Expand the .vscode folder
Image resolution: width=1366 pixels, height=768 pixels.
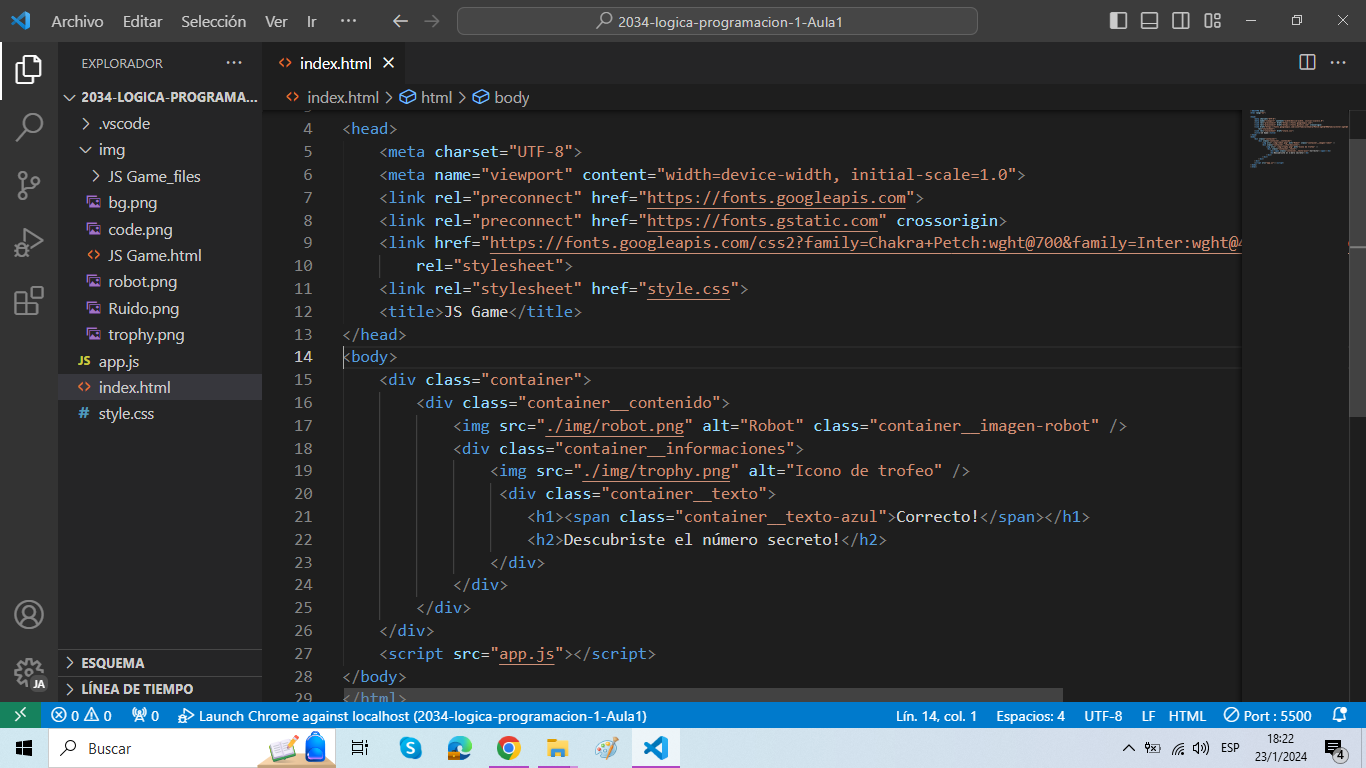[160, 124]
